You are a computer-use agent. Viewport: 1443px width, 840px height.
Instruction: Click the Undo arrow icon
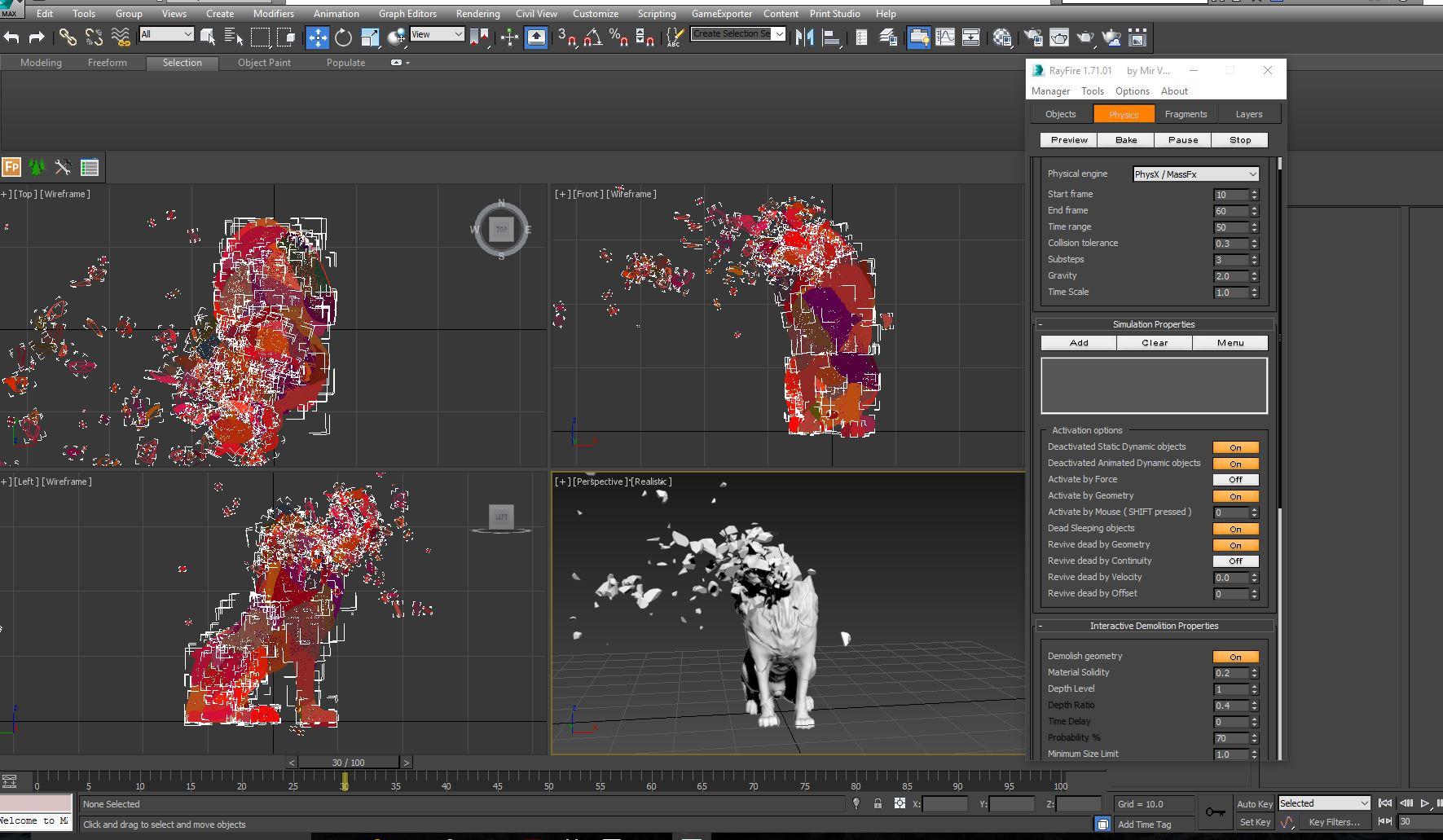click(x=11, y=37)
